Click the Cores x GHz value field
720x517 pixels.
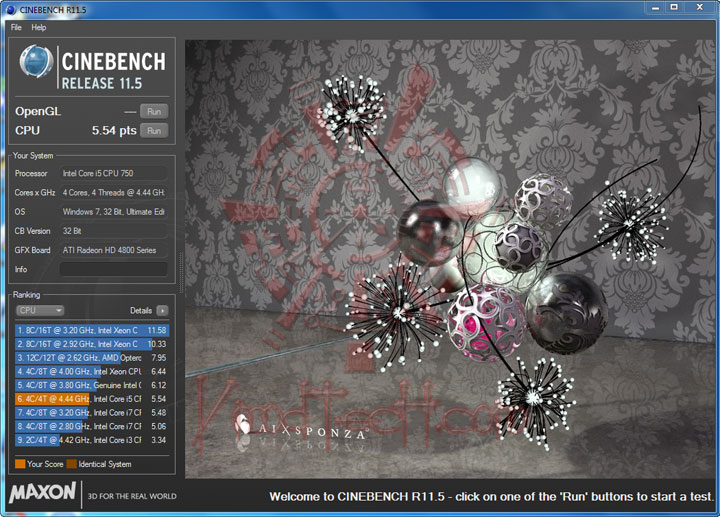113,193
